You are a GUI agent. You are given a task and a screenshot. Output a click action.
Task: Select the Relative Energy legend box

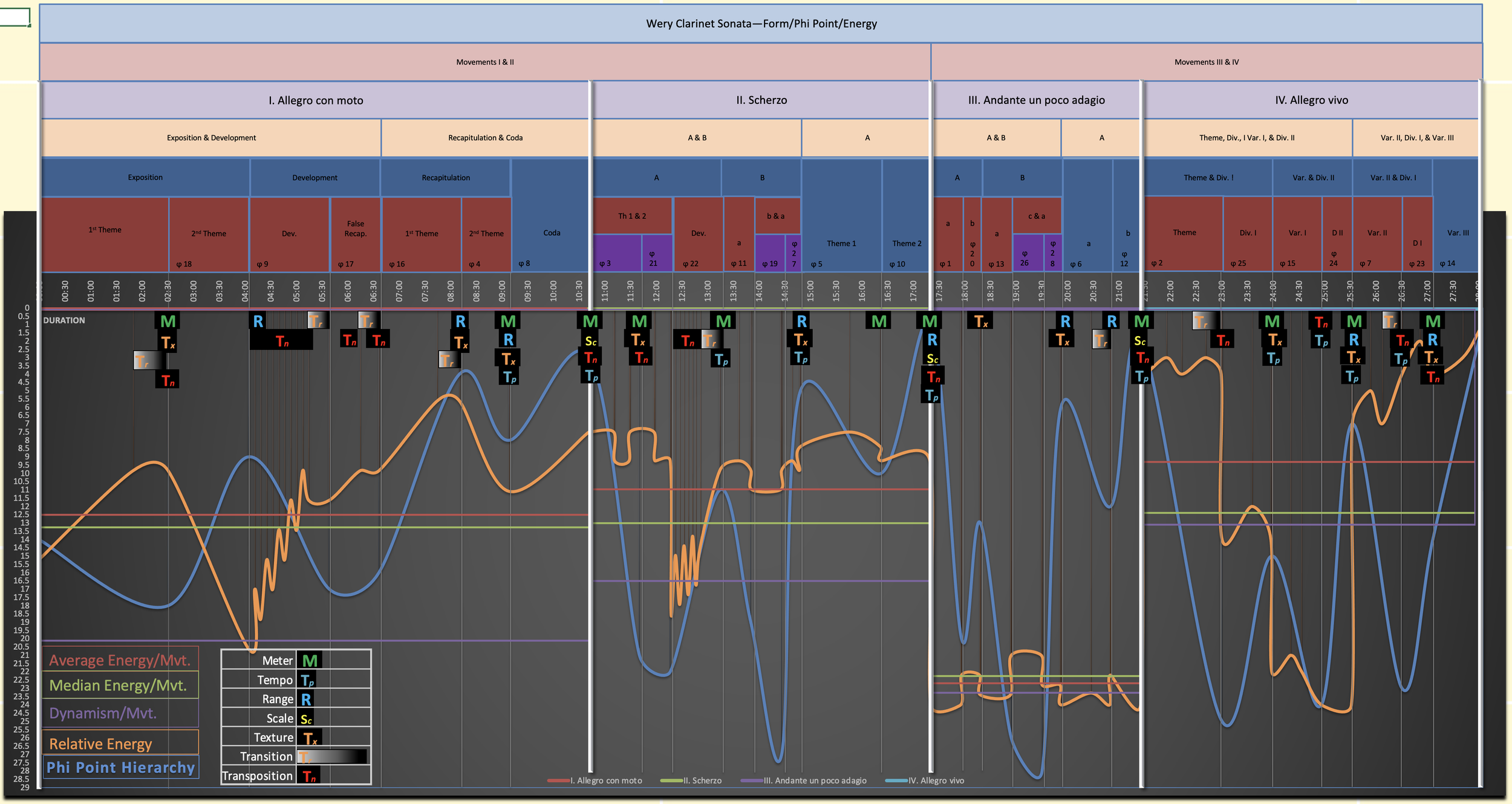120,743
